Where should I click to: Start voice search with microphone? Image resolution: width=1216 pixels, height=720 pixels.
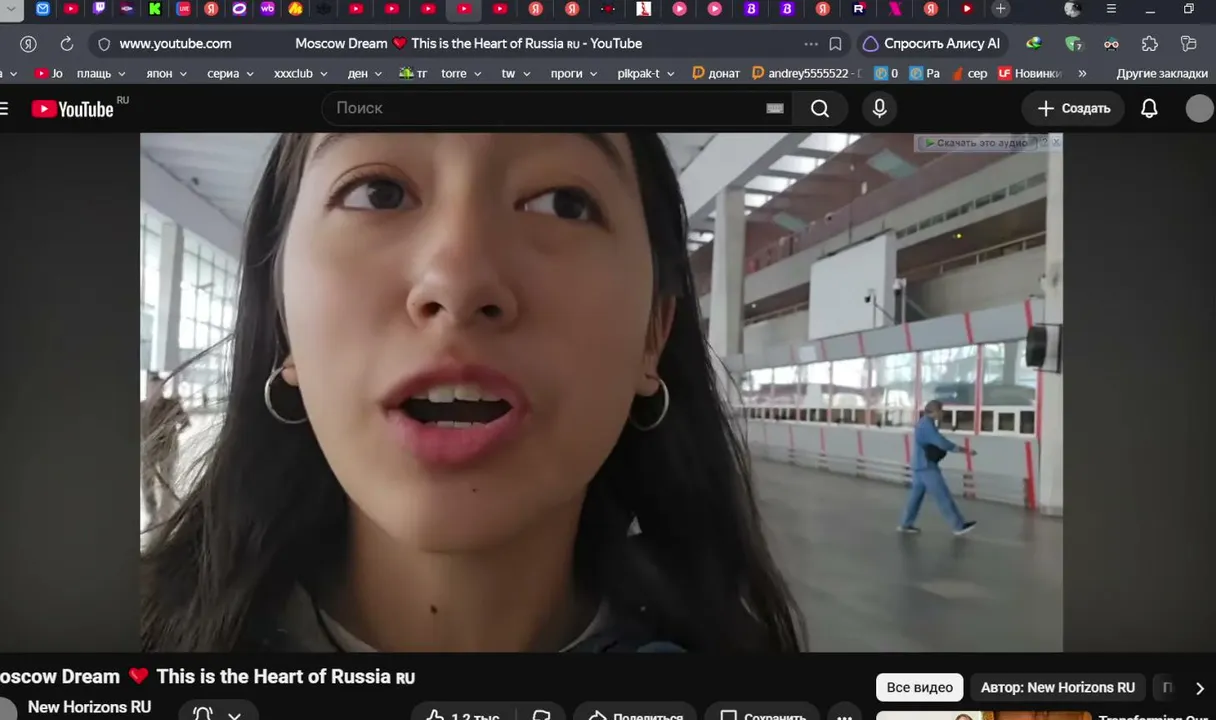879,108
